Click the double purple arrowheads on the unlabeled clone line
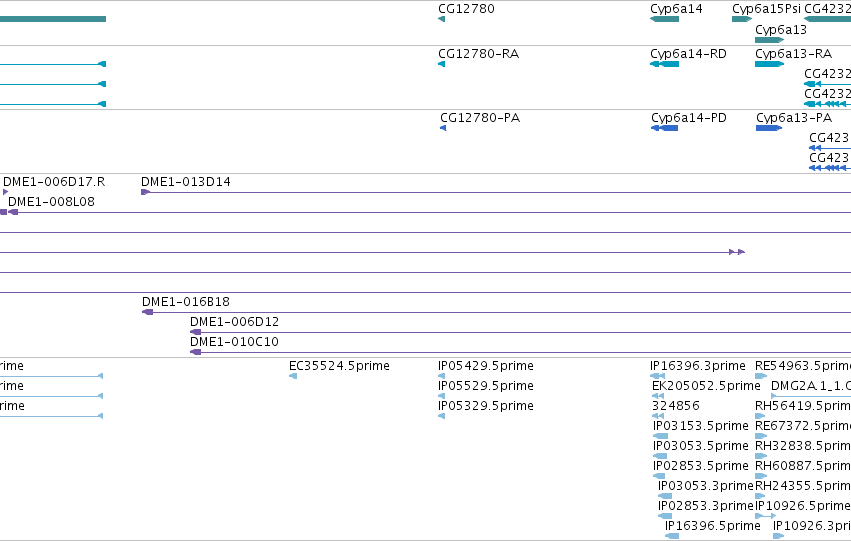851x541 pixels. point(737,252)
